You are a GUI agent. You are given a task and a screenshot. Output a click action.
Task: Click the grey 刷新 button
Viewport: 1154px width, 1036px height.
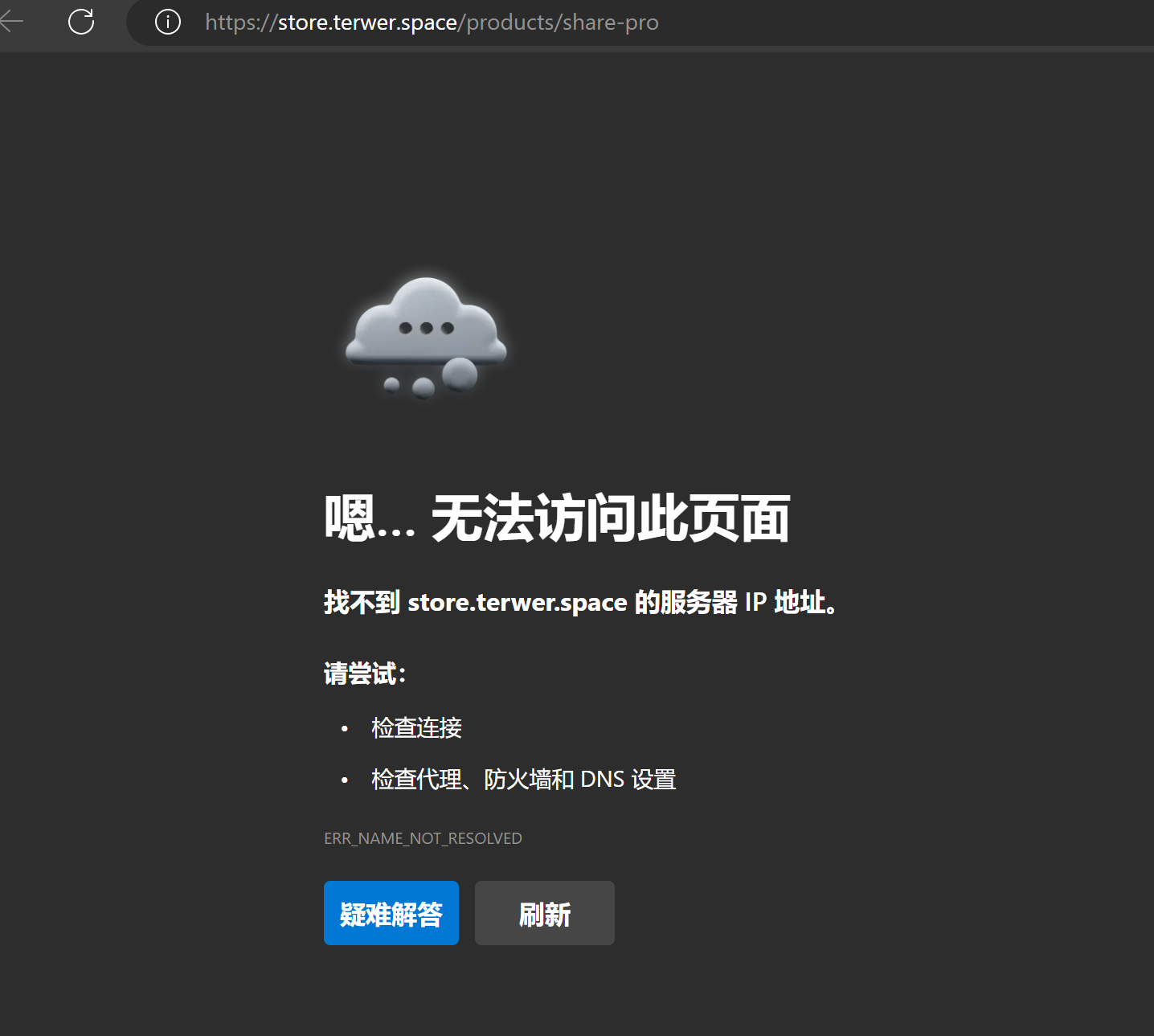(545, 913)
